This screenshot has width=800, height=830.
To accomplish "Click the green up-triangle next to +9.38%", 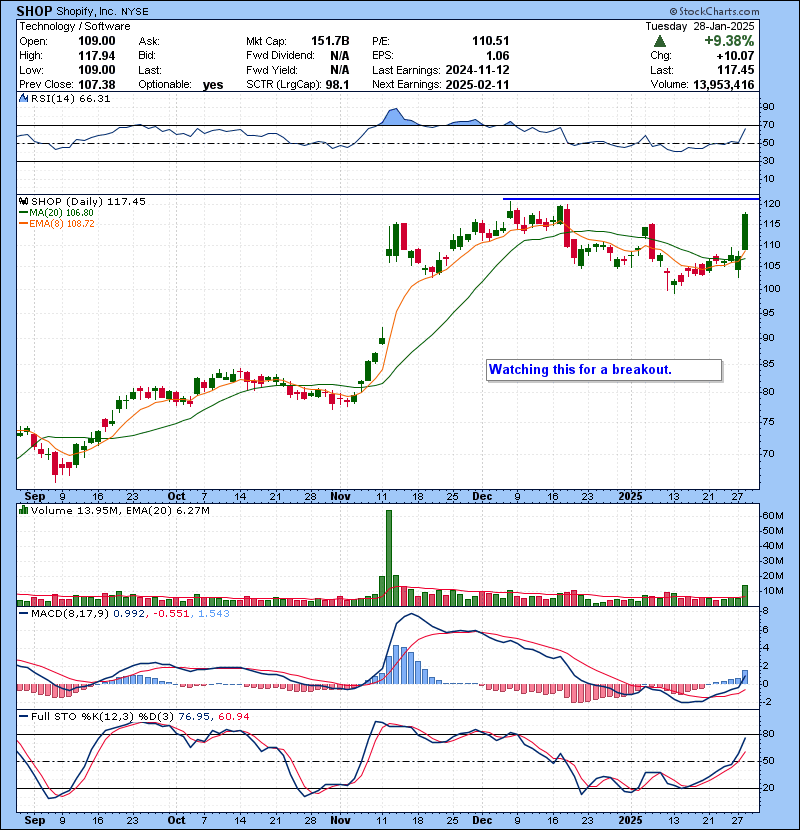I will (660, 41).
